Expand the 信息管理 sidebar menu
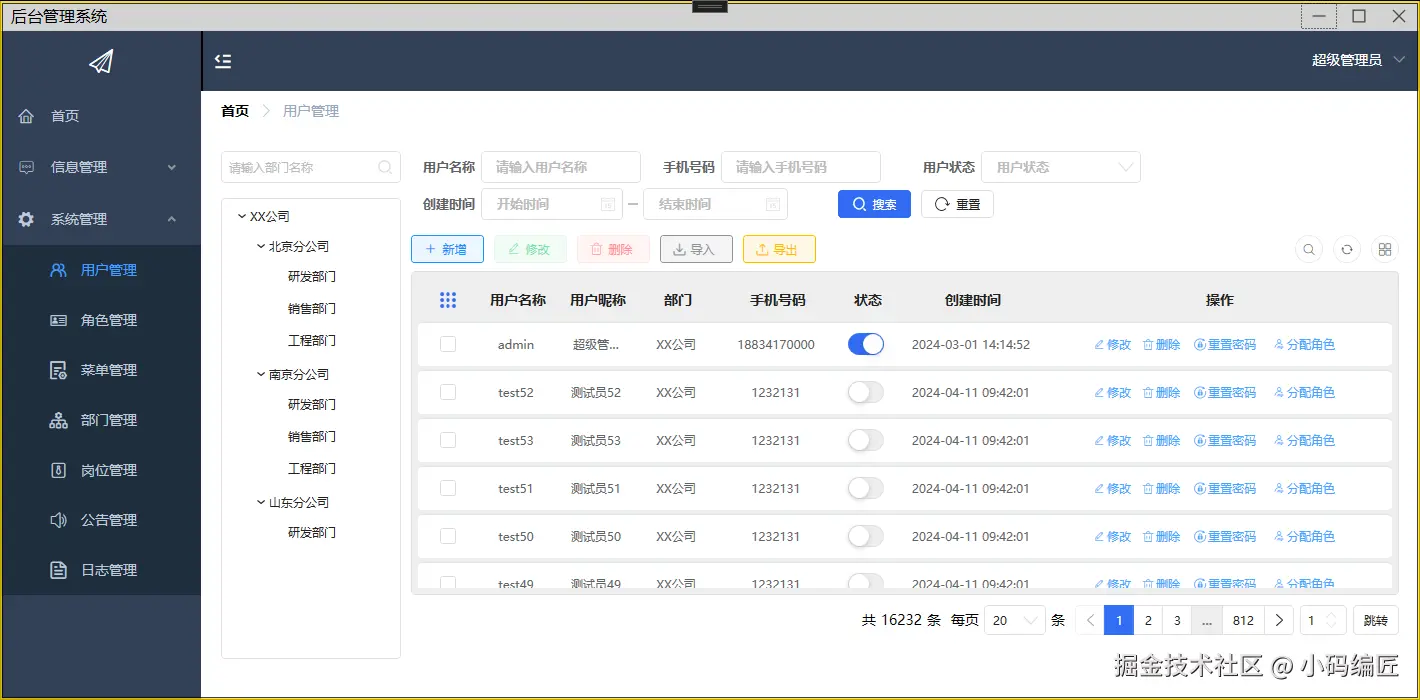 (100, 167)
